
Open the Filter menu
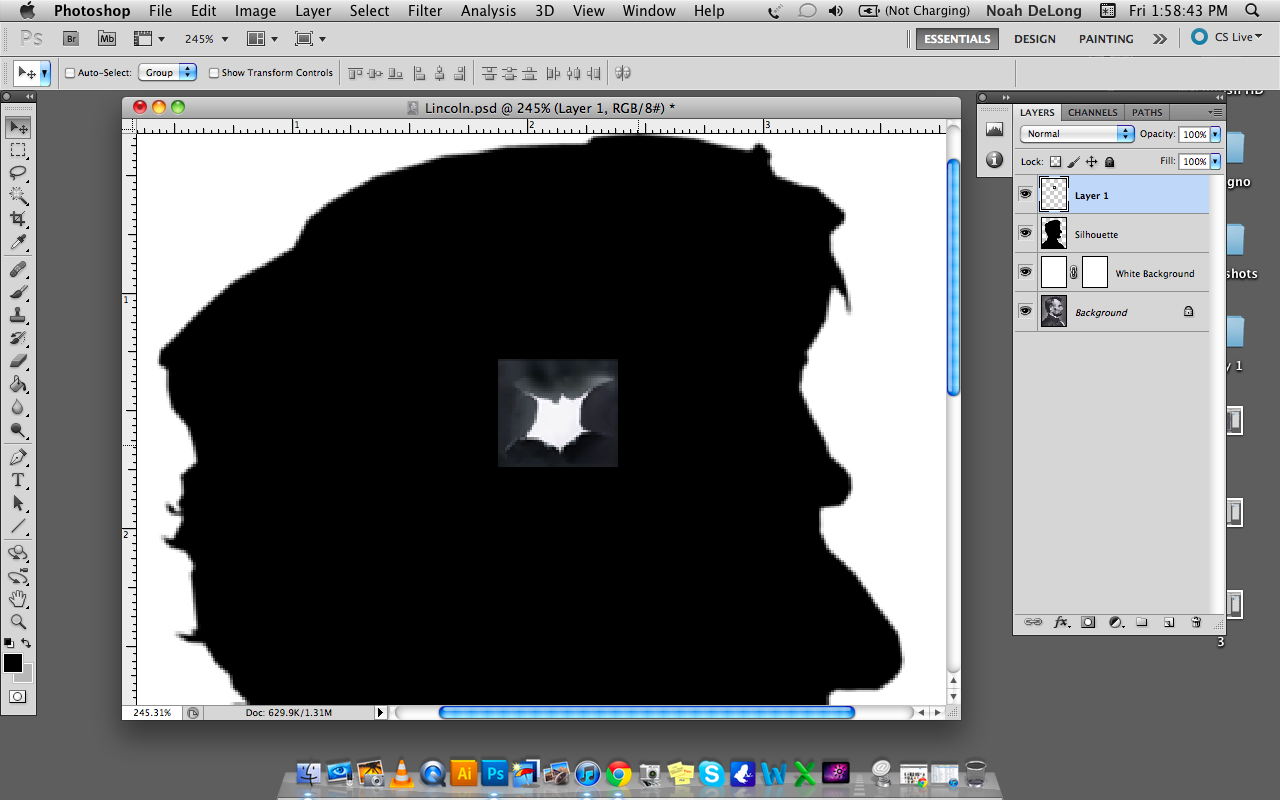click(425, 11)
